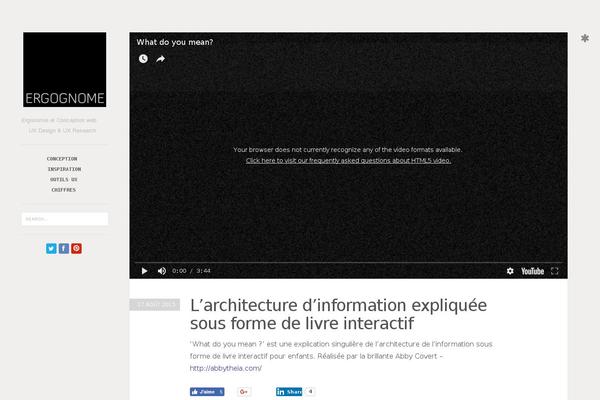Screen dimensions: 600x400
Task: Open the HTML5 video FAQ link
Action: pos(348,160)
